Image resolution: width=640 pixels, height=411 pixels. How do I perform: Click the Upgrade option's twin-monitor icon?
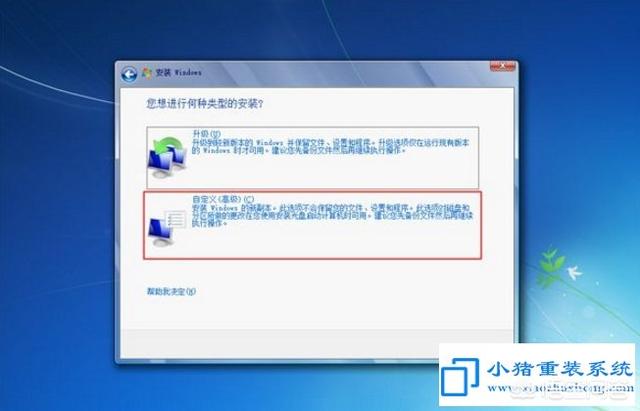tap(167, 157)
